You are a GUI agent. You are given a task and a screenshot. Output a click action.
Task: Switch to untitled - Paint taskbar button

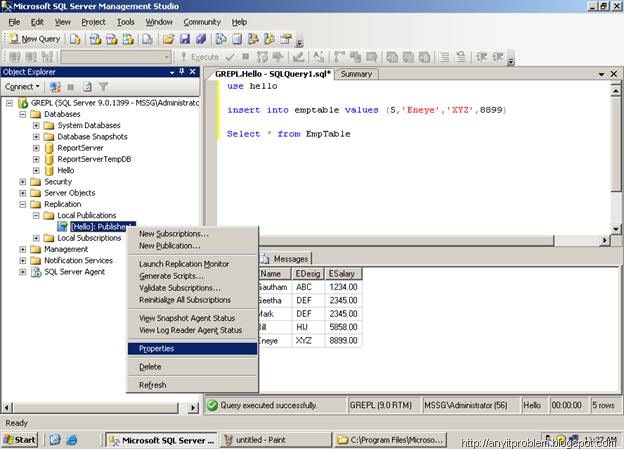[x=275, y=440]
